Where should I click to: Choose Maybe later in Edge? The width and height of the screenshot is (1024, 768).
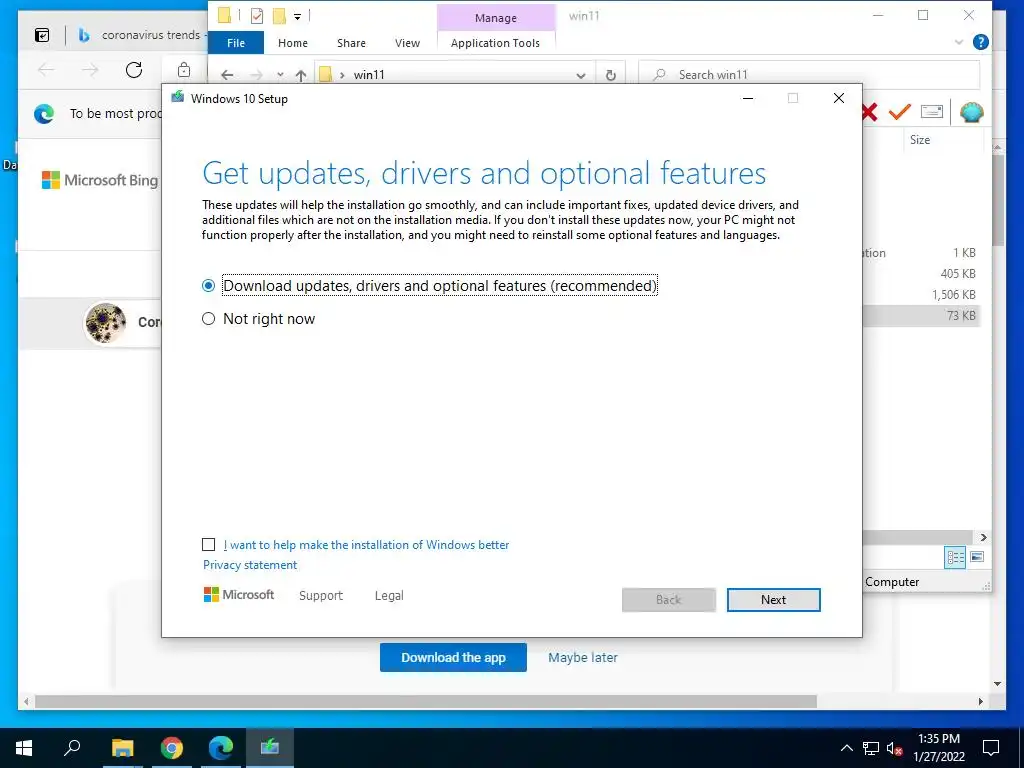click(583, 658)
